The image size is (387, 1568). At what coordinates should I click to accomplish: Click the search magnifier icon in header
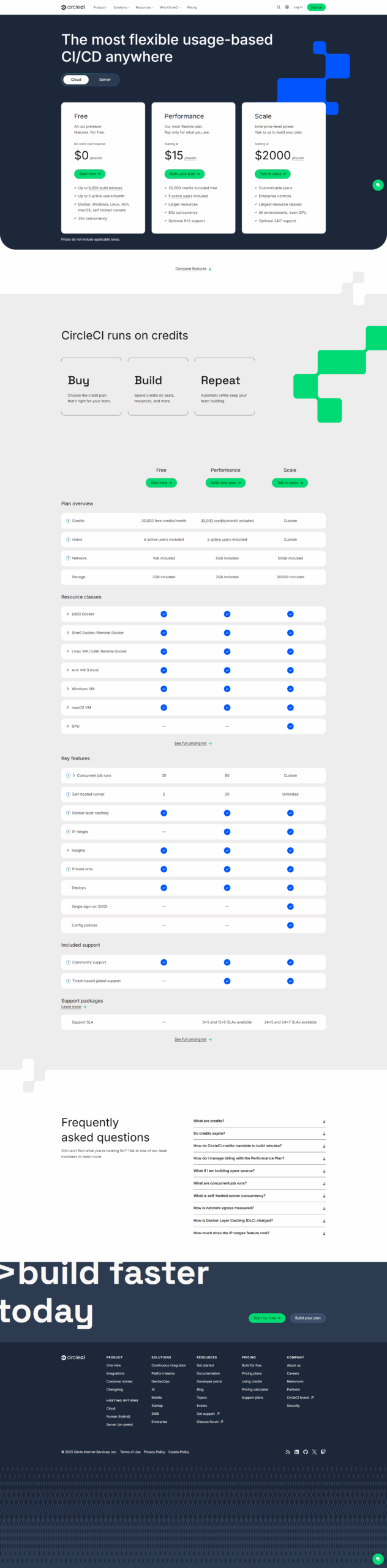[x=278, y=7]
